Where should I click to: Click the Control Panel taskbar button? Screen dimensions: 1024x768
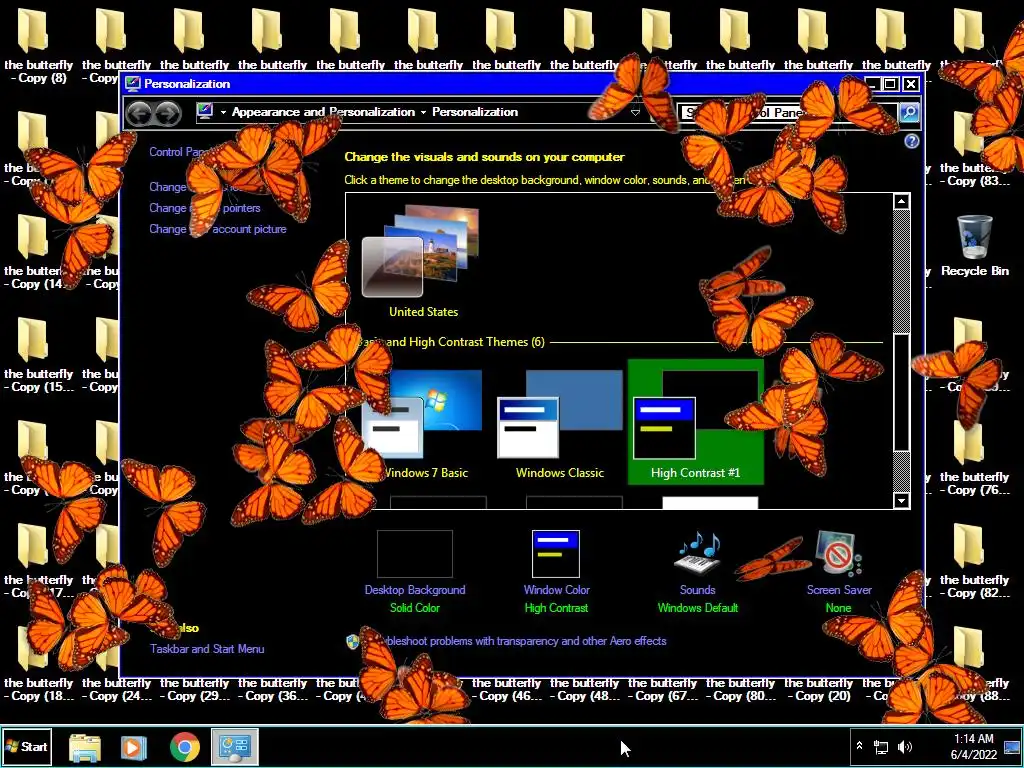click(235, 746)
